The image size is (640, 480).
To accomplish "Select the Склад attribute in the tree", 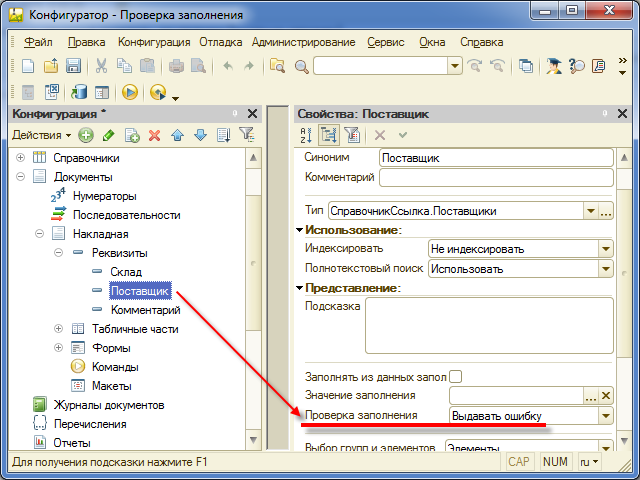I will tap(125, 272).
